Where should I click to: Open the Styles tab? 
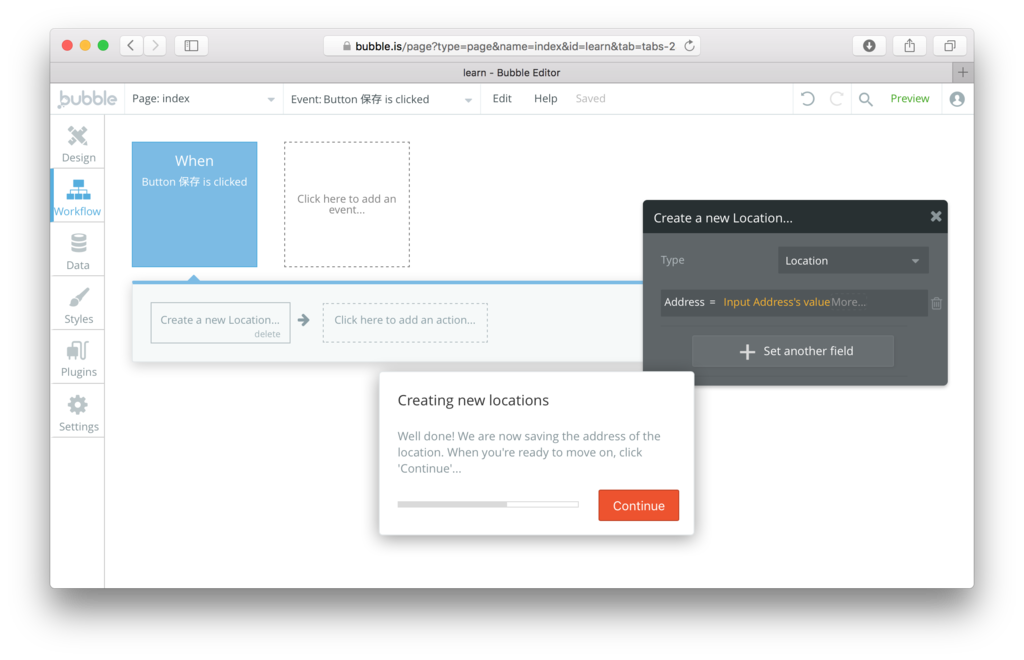78,304
